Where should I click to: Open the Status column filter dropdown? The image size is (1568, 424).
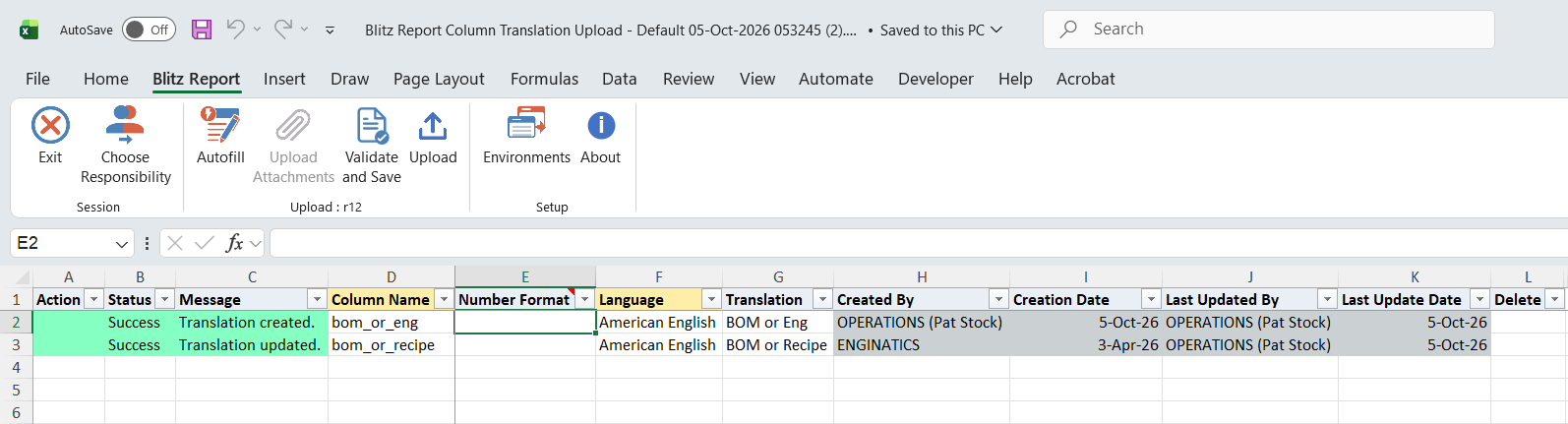click(x=165, y=299)
